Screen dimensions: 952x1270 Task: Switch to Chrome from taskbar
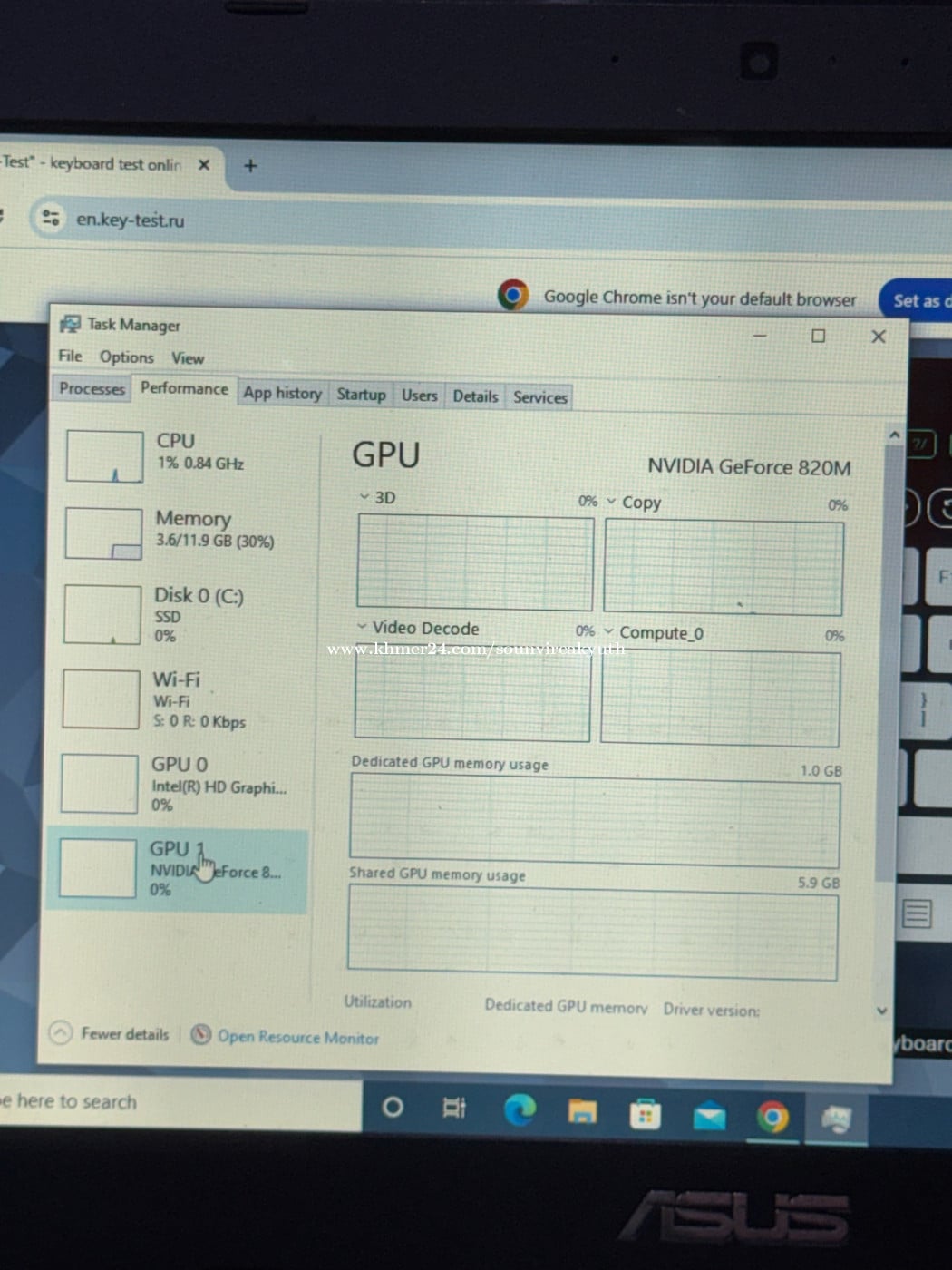click(772, 1118)
